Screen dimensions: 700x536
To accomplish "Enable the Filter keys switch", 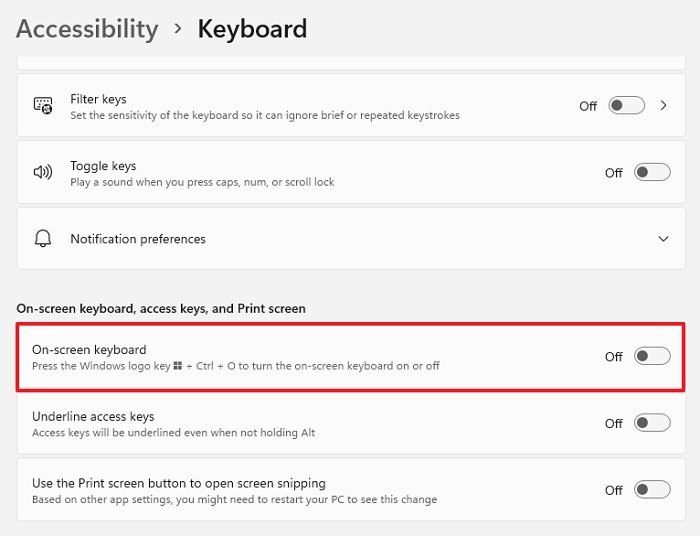I will pyautogui.click(x=627, y=105).
